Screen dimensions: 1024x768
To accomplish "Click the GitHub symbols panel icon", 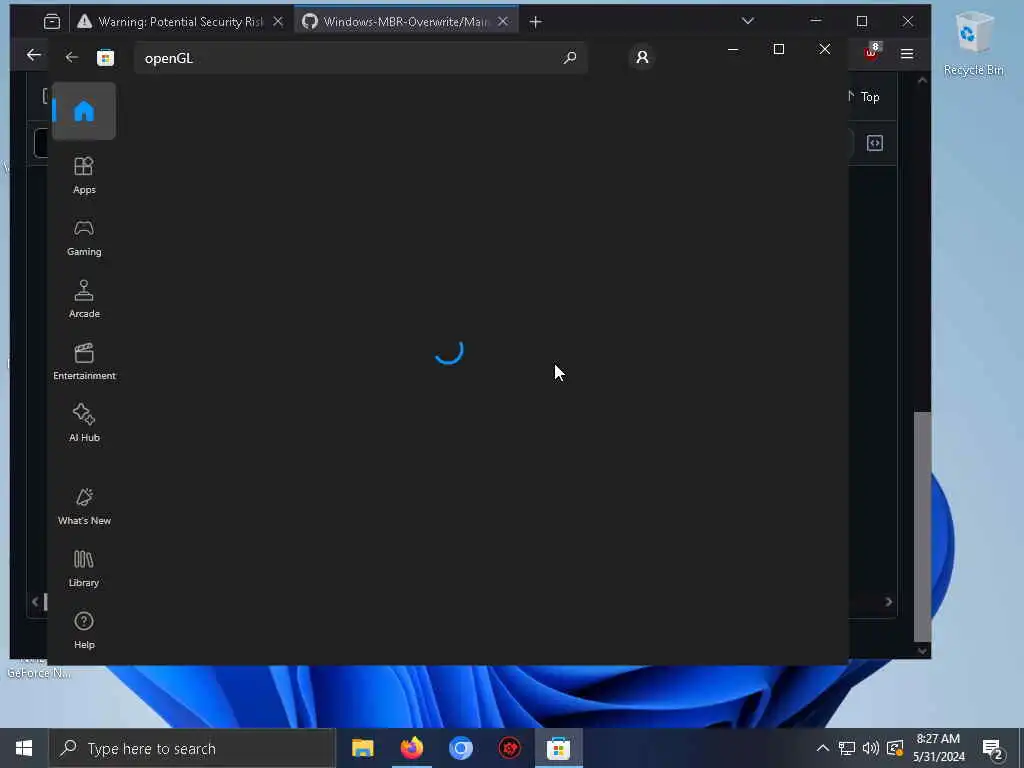I will point(874,143).
